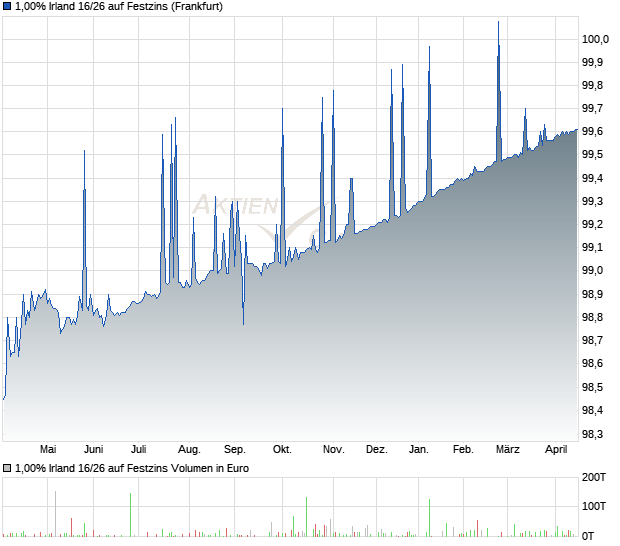Click the 99,9 price axis value
The width and height of the screenshot is (620, 546).
(593, 62)
